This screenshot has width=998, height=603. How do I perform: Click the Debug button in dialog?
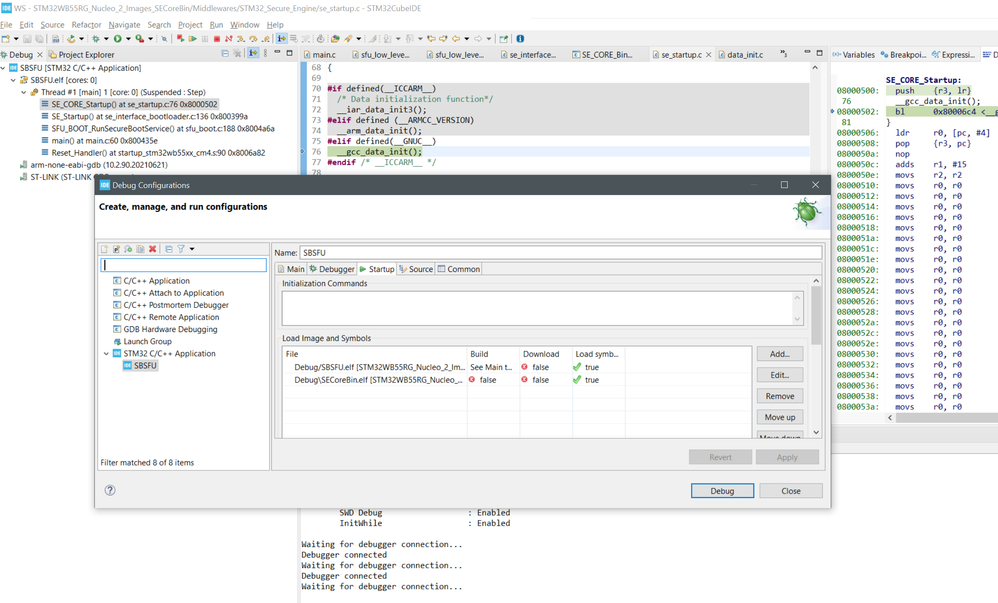(722, 491)
